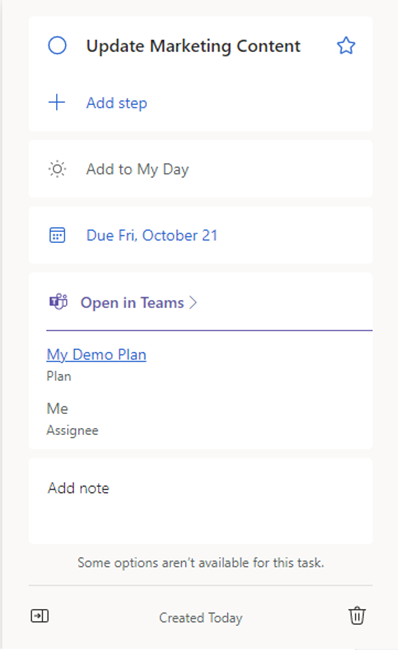Click into the Add note field
The width and height of the screenshot is (398, 650).
201,501
